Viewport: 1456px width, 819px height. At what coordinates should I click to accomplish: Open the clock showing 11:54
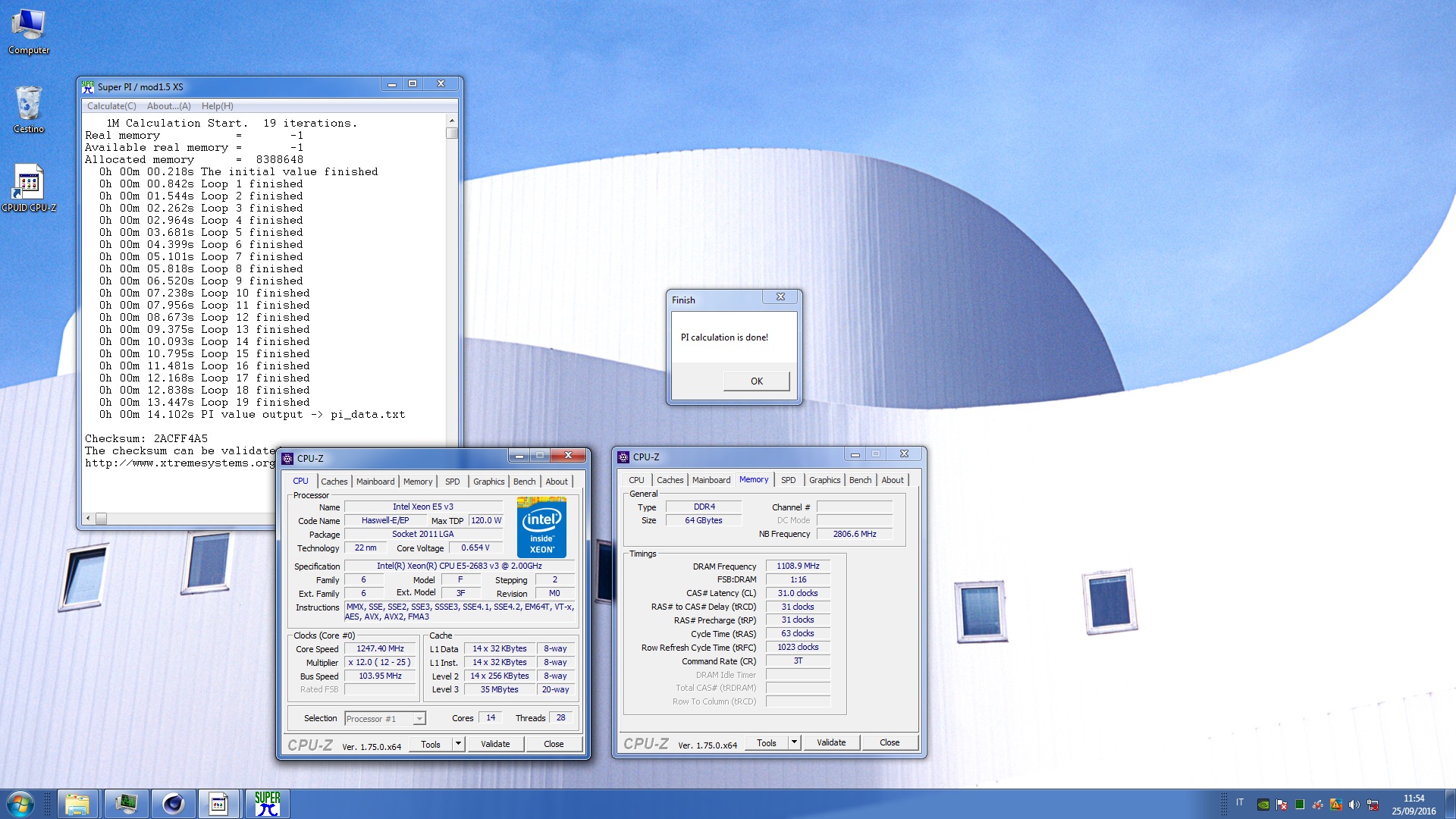(1414, 798)
